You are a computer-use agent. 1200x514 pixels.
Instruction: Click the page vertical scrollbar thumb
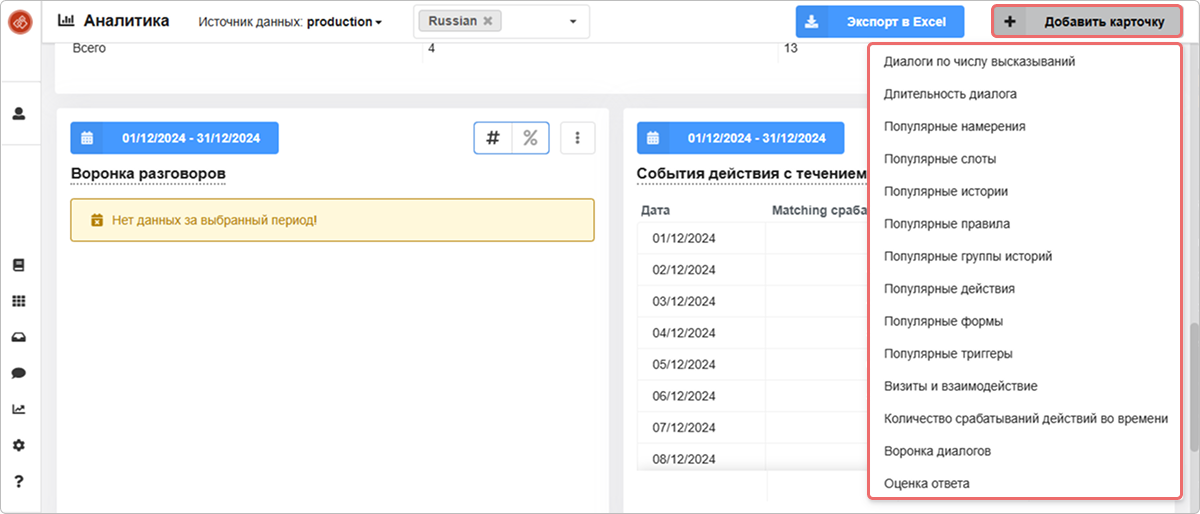coord(1192,387)
